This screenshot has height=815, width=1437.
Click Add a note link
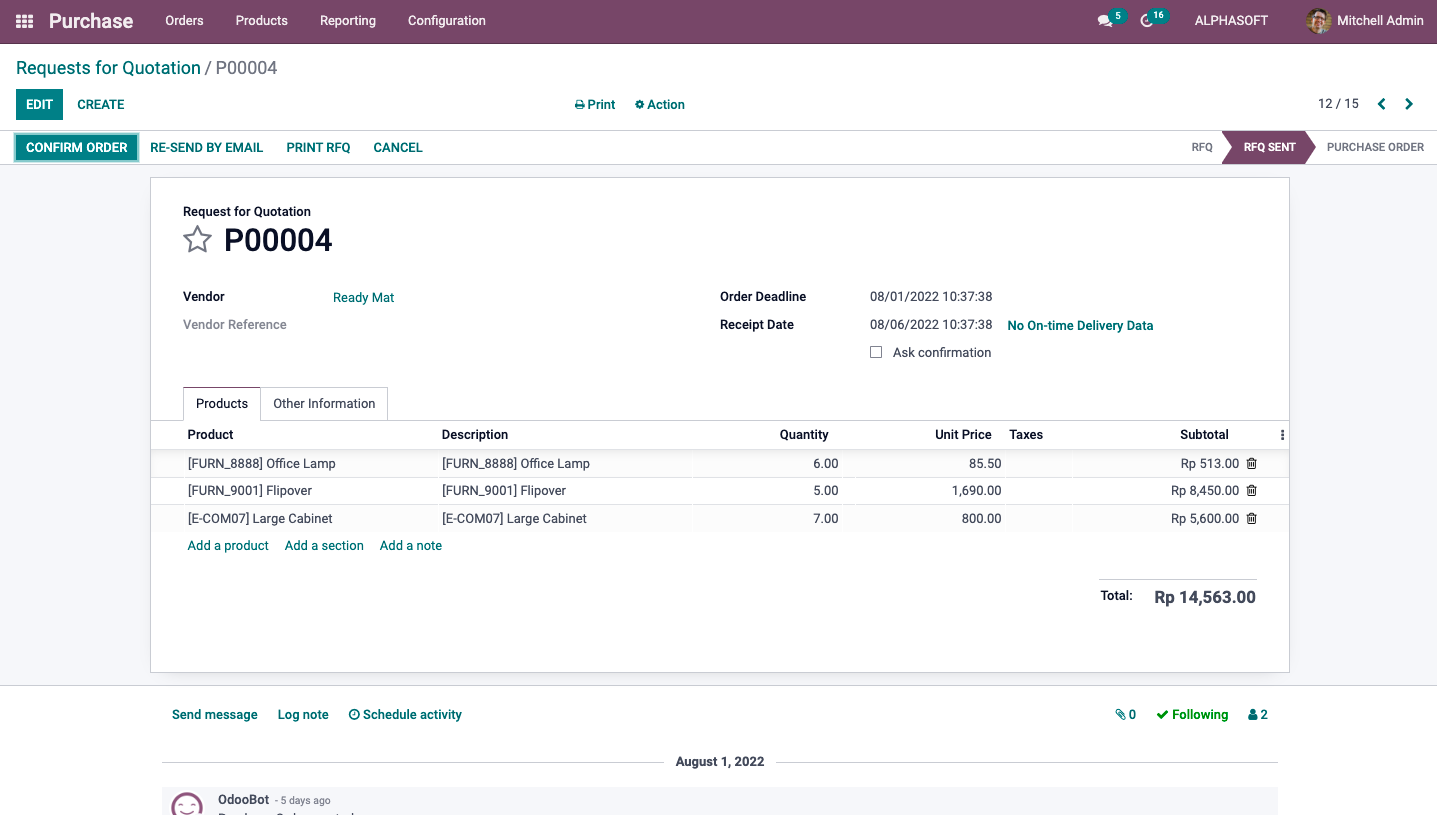[x=411, y=546]
